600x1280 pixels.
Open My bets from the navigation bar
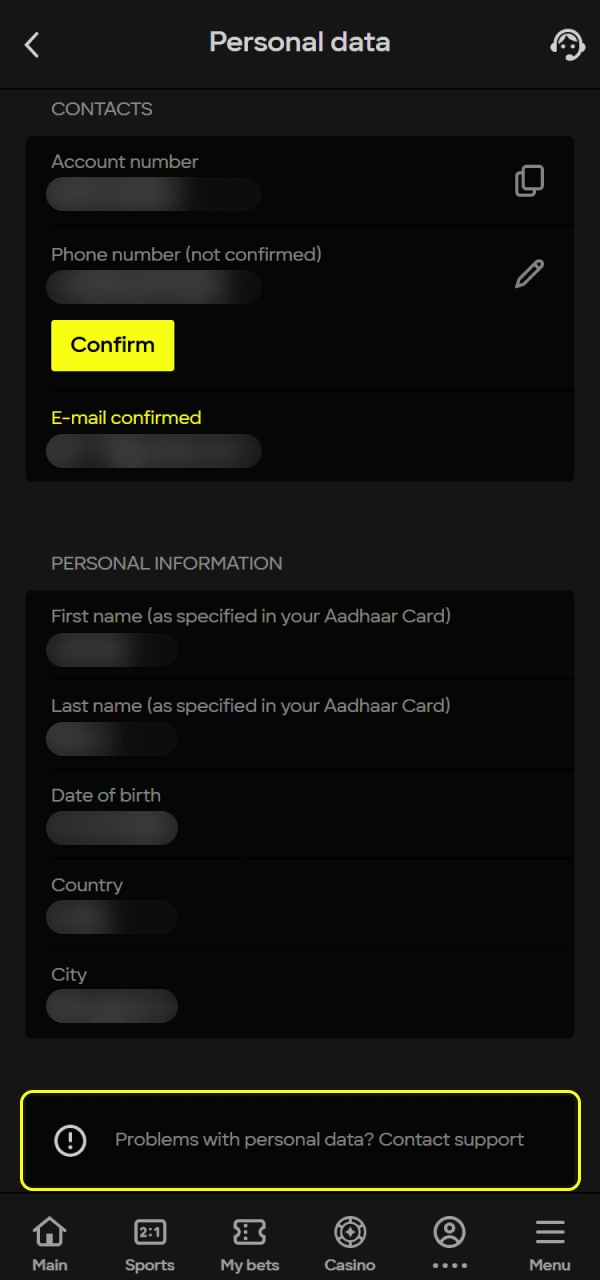[249, 1232]
